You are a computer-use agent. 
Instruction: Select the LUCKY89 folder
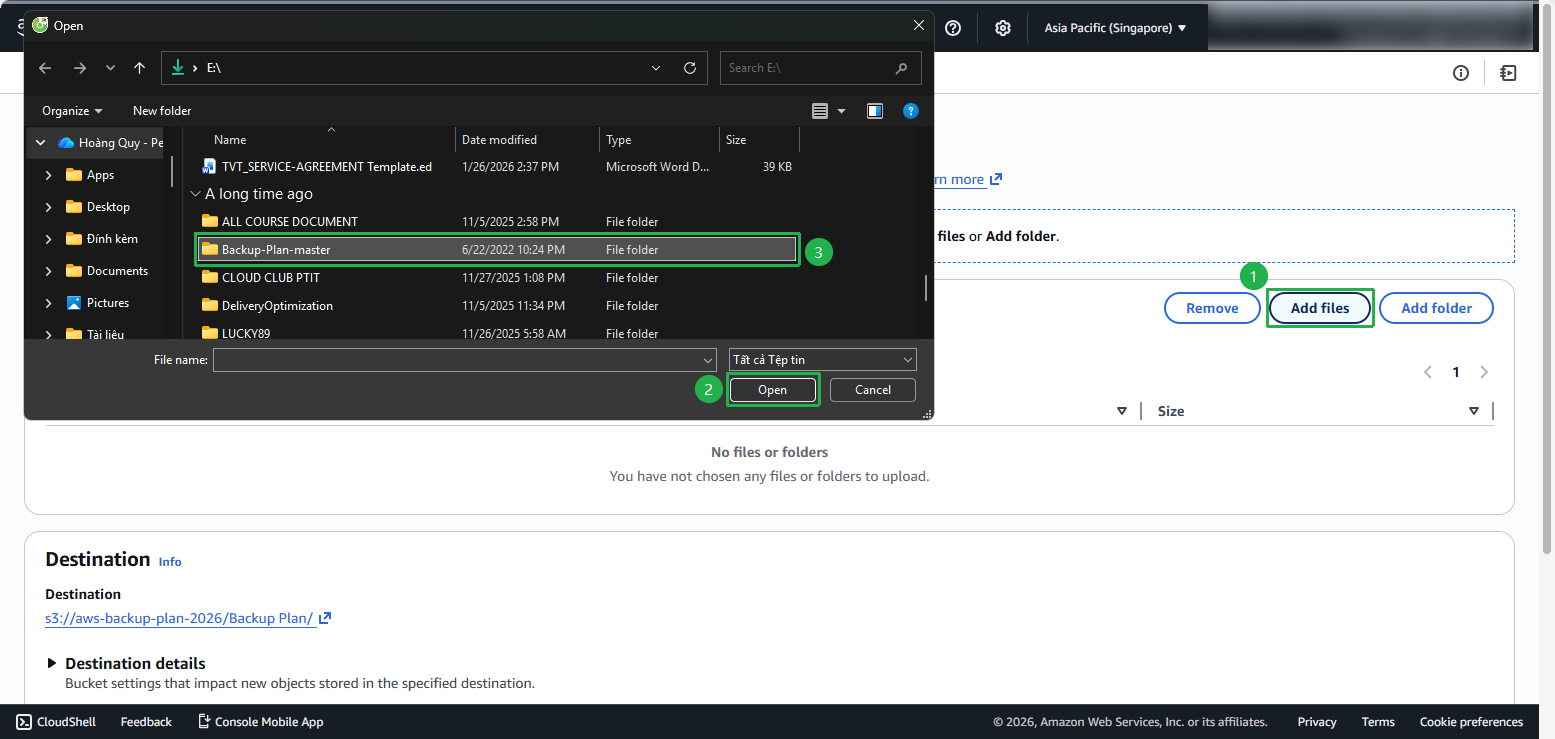497,333
